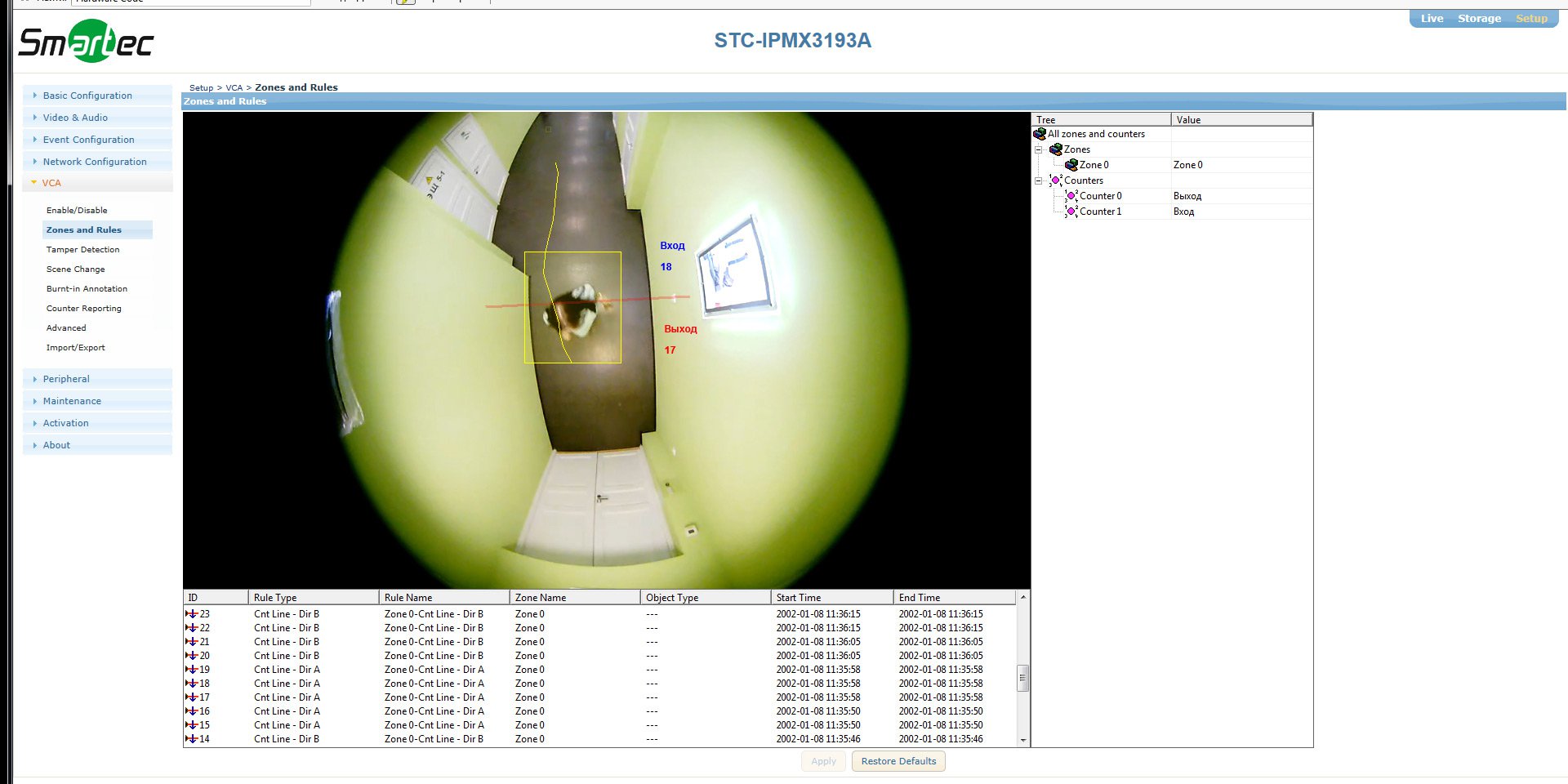Collapse the Zones tree node

pyautogui.click(x=1039, y=149)
